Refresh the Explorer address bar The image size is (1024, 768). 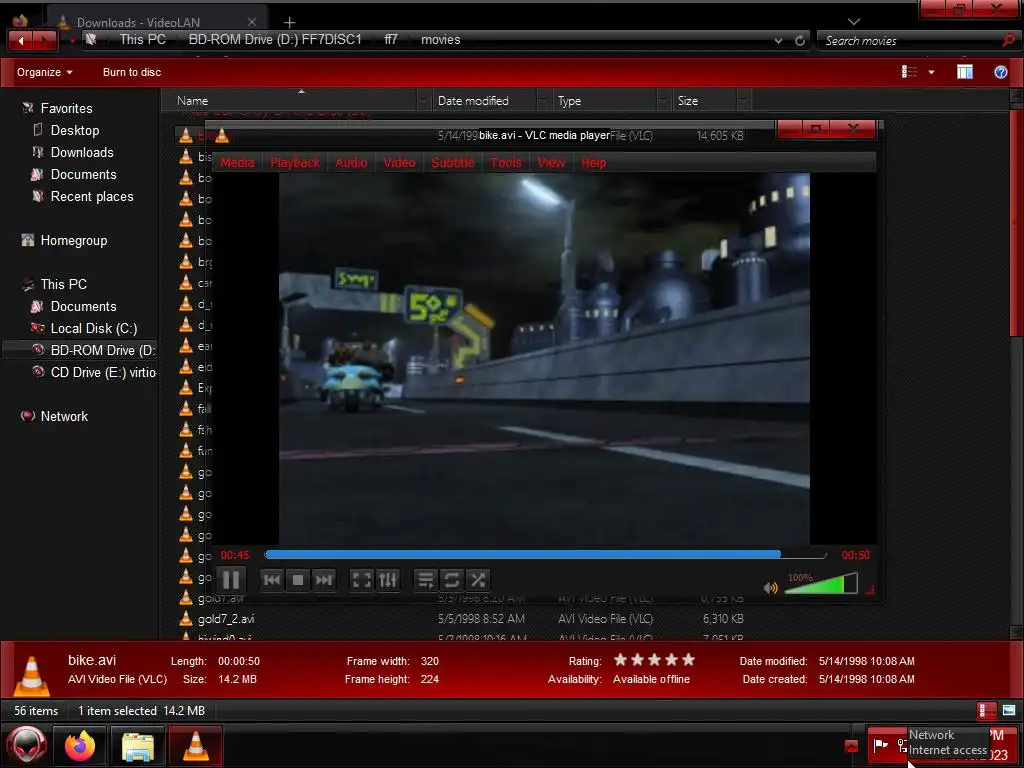point(800,40)
